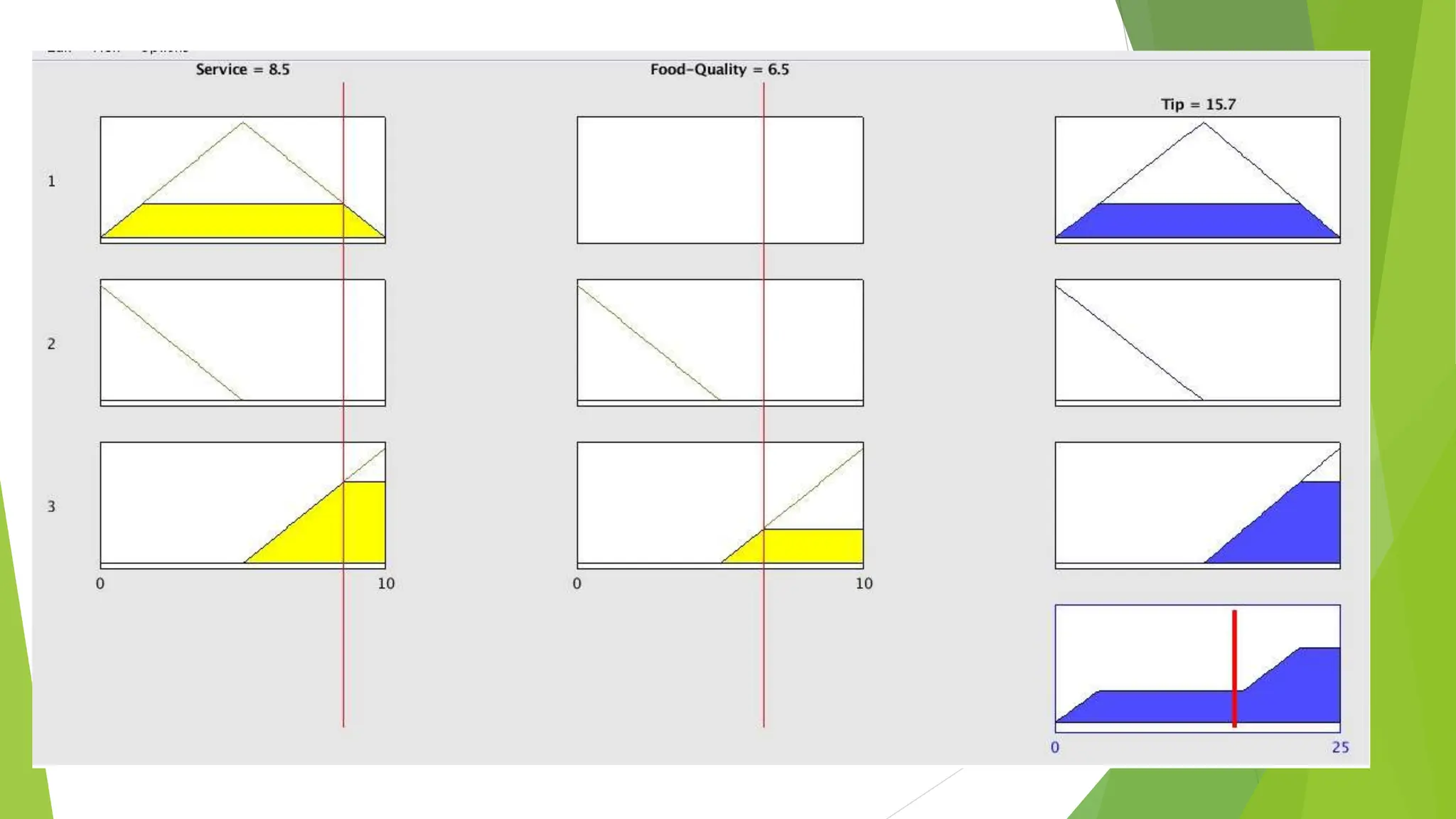Select rule 2 Food-Quality membership plot
Viewport: 1456px width, 819px height.
click(719, 343)
